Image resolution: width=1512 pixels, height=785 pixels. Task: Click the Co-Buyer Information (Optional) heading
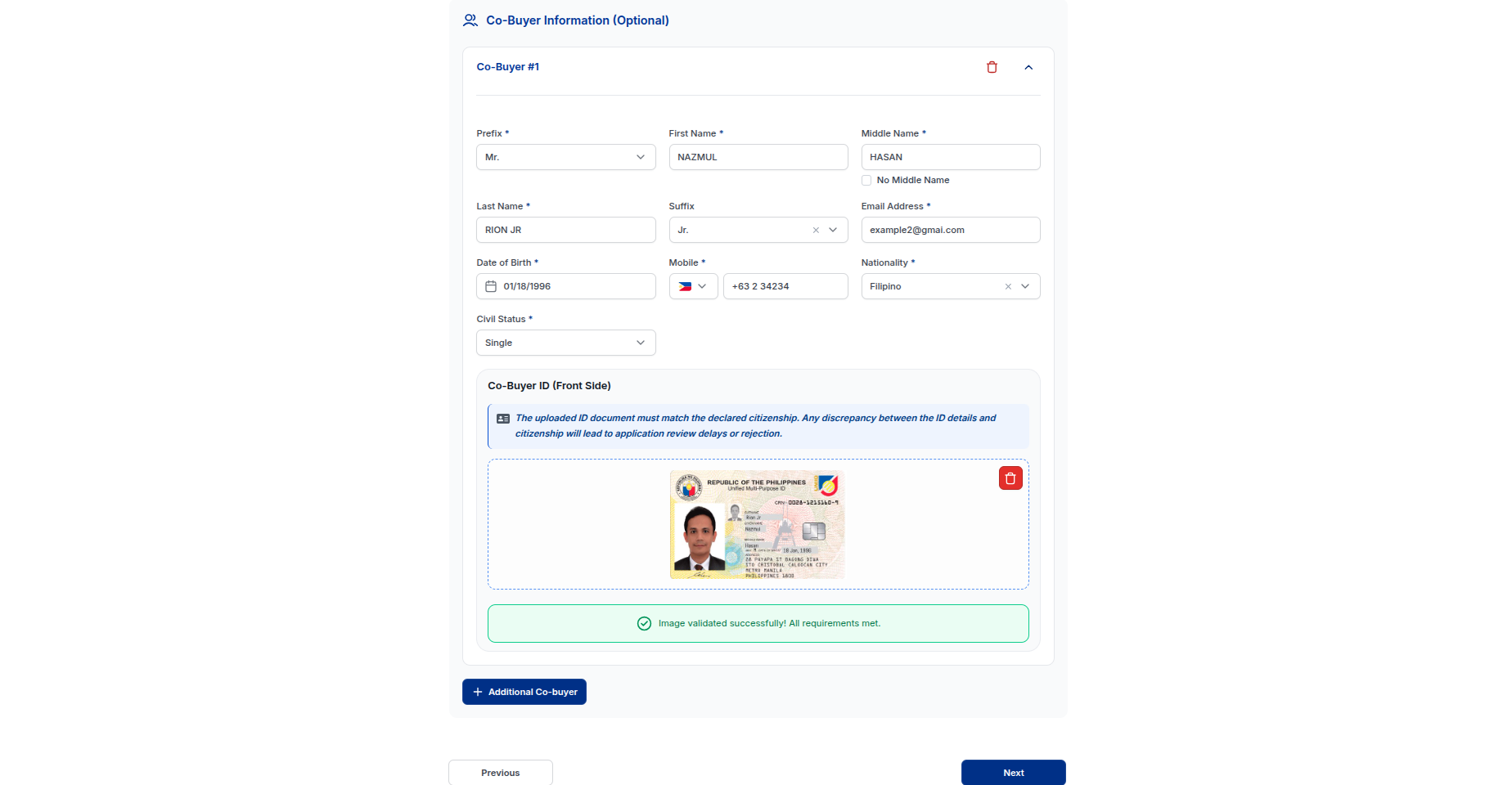(x=578, y=20)
